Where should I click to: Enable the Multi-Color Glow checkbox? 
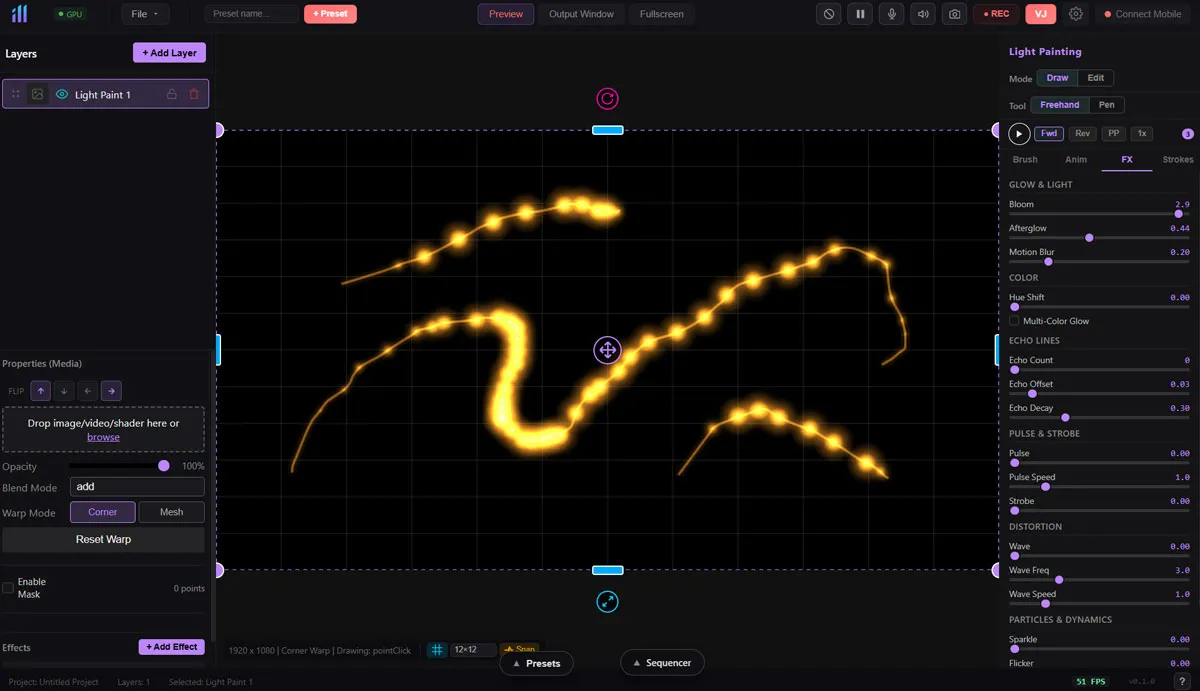(1014, 321)
